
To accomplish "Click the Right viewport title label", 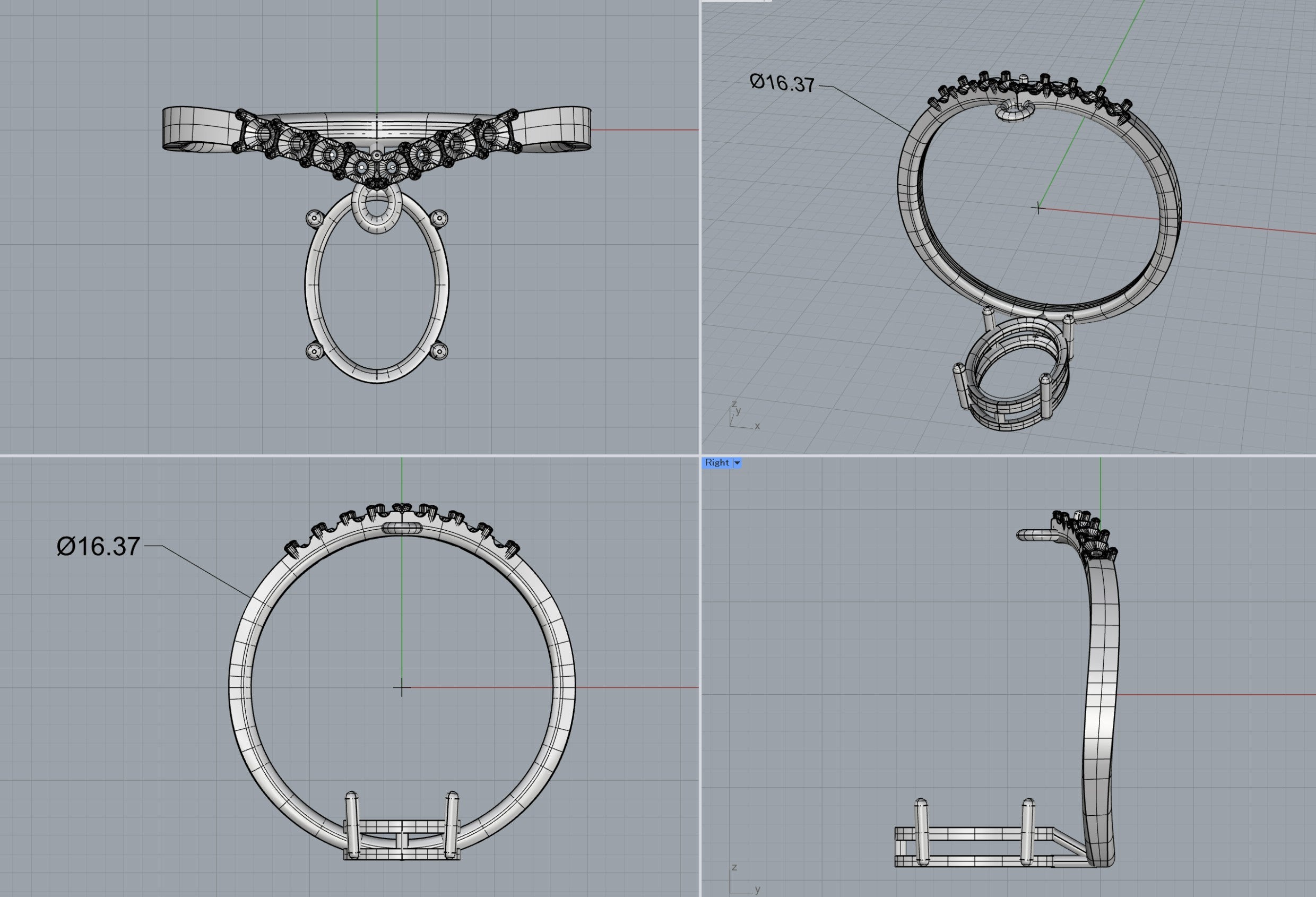I will click(x=717, y=463).
